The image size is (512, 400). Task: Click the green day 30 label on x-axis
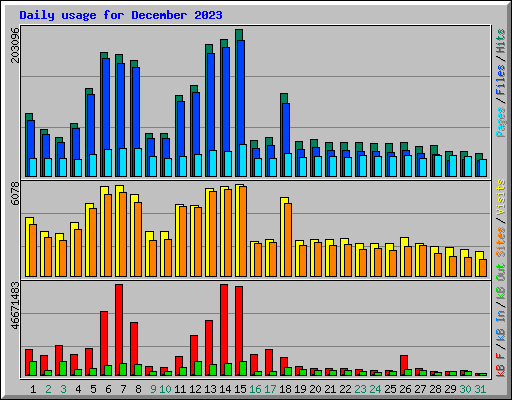[465, 389]
